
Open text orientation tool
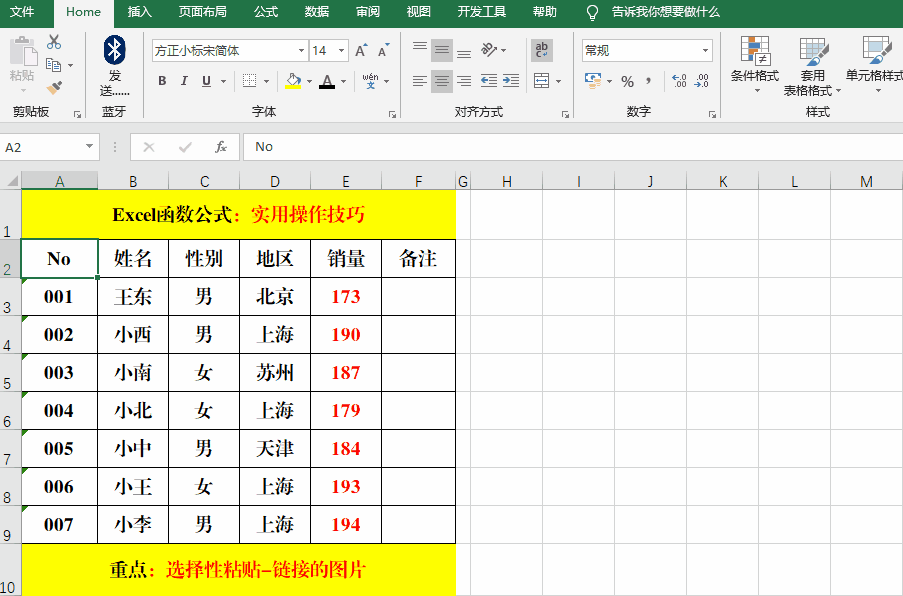click(489, 50)
